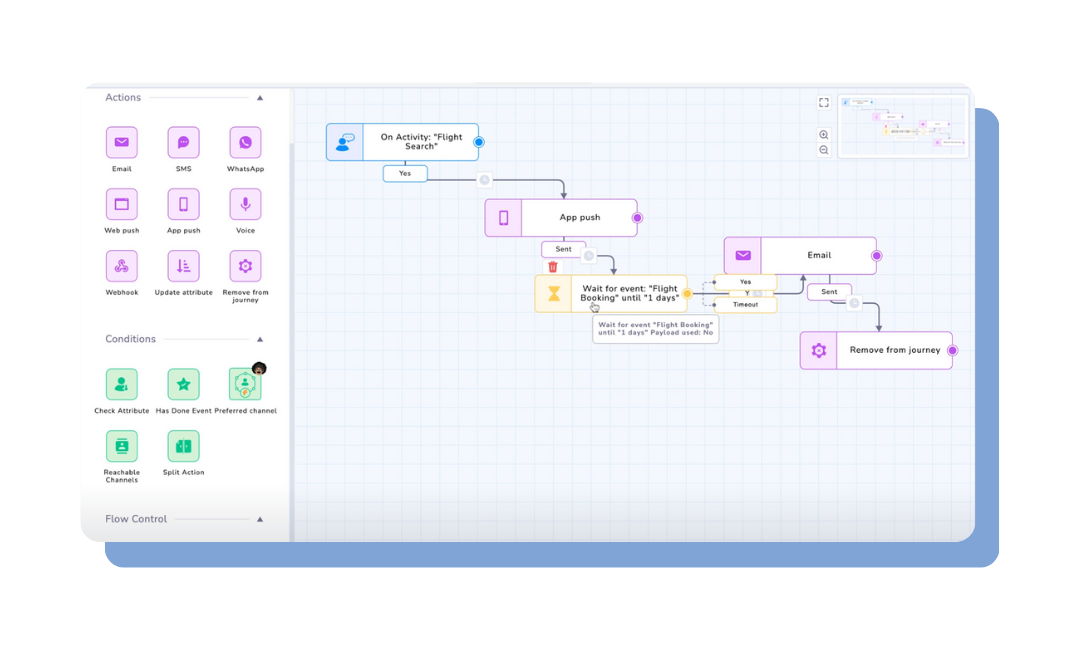Viewport: 1080px width, 650px height.
Task: Select the Update attribute icon
Action: 183,266
